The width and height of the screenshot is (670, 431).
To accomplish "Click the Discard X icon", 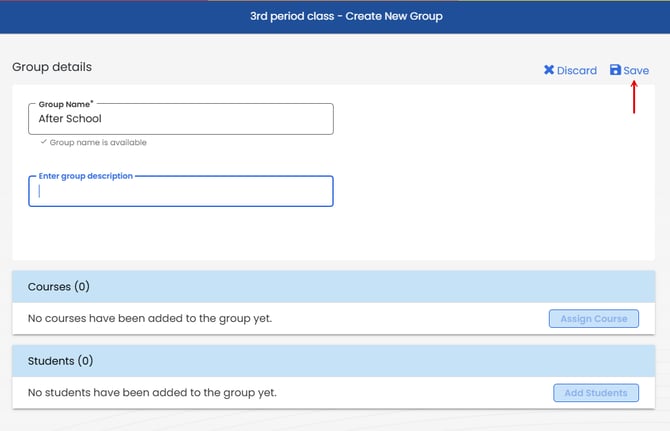I will (549, 70).
